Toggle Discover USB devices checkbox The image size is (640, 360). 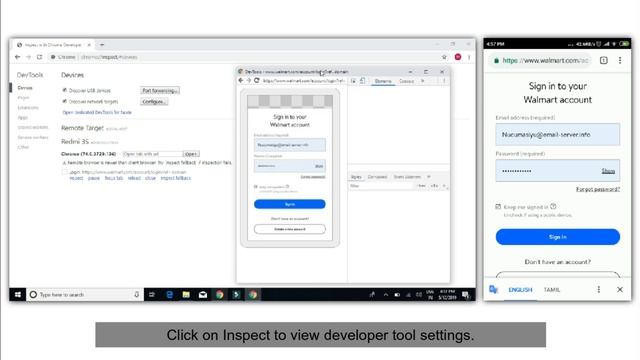[64, 90]
